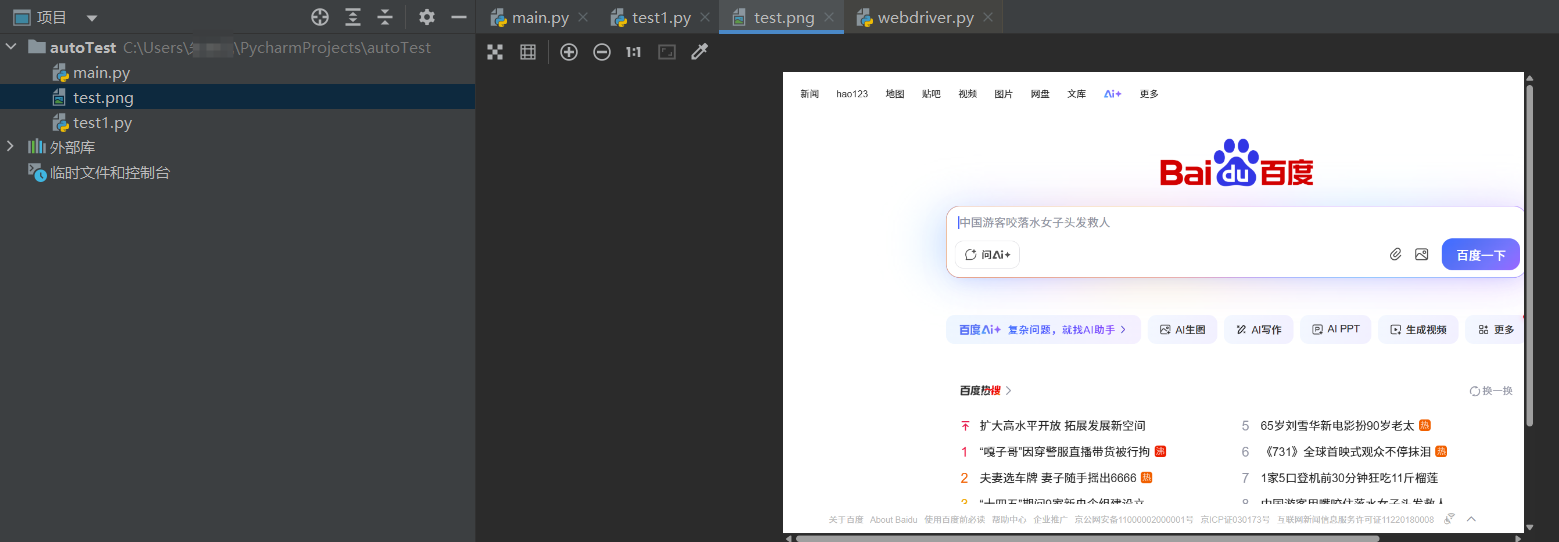Click the 图片 link in the preview
Screen dimensions: 1559x542
click(1003, 94)
